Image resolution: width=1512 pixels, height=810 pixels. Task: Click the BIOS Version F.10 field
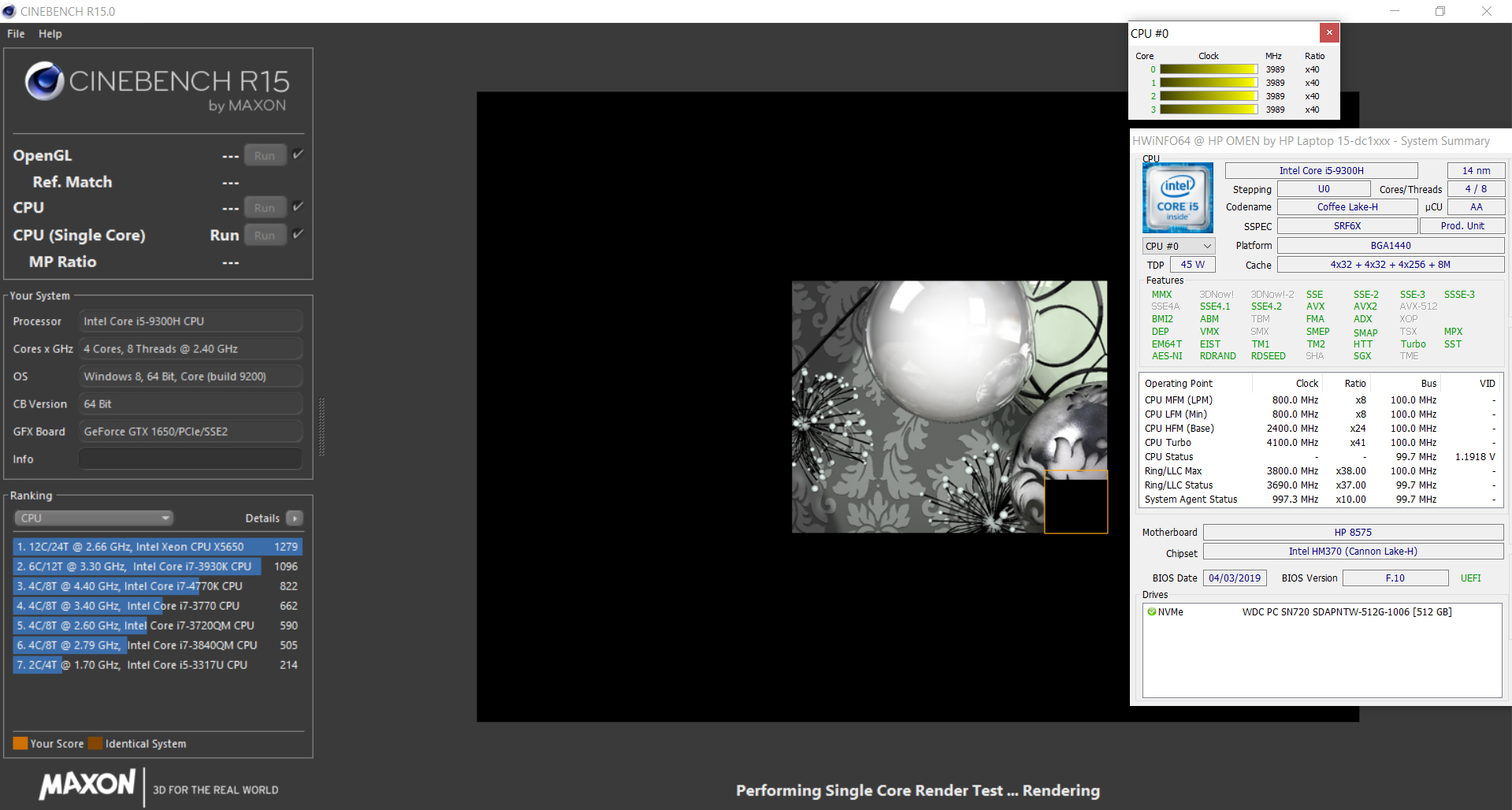tap(1395, 578)
